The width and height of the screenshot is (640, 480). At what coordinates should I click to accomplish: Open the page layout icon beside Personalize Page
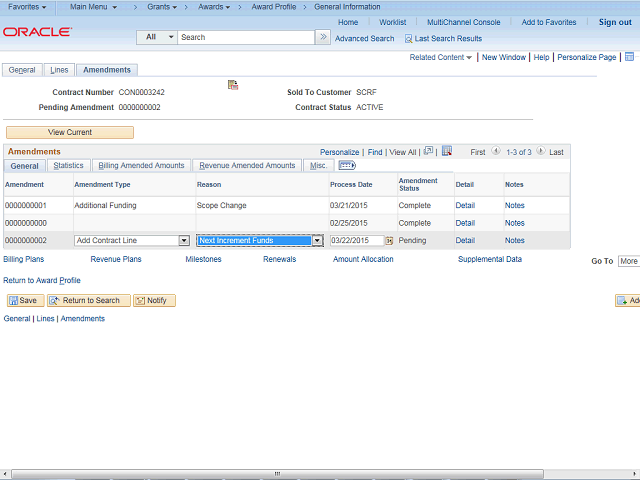pyautogui.click(x=629, y=57)
